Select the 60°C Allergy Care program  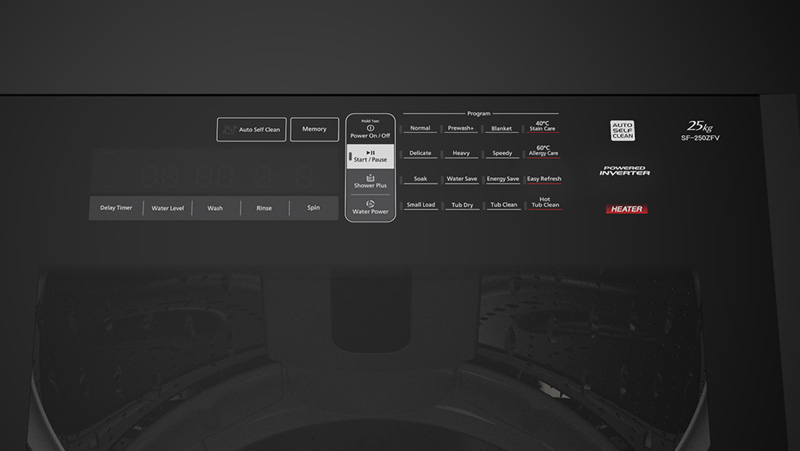coord(544,152)
